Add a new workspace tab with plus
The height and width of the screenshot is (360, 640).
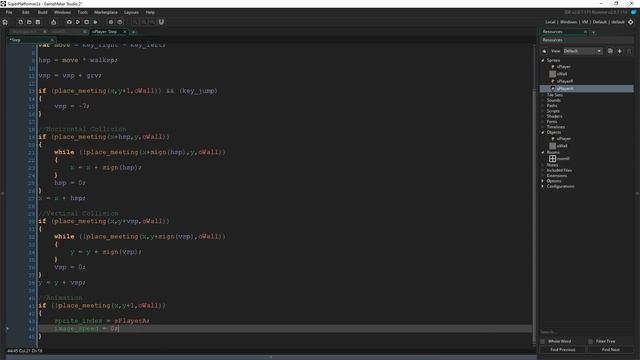pos(133,32)
